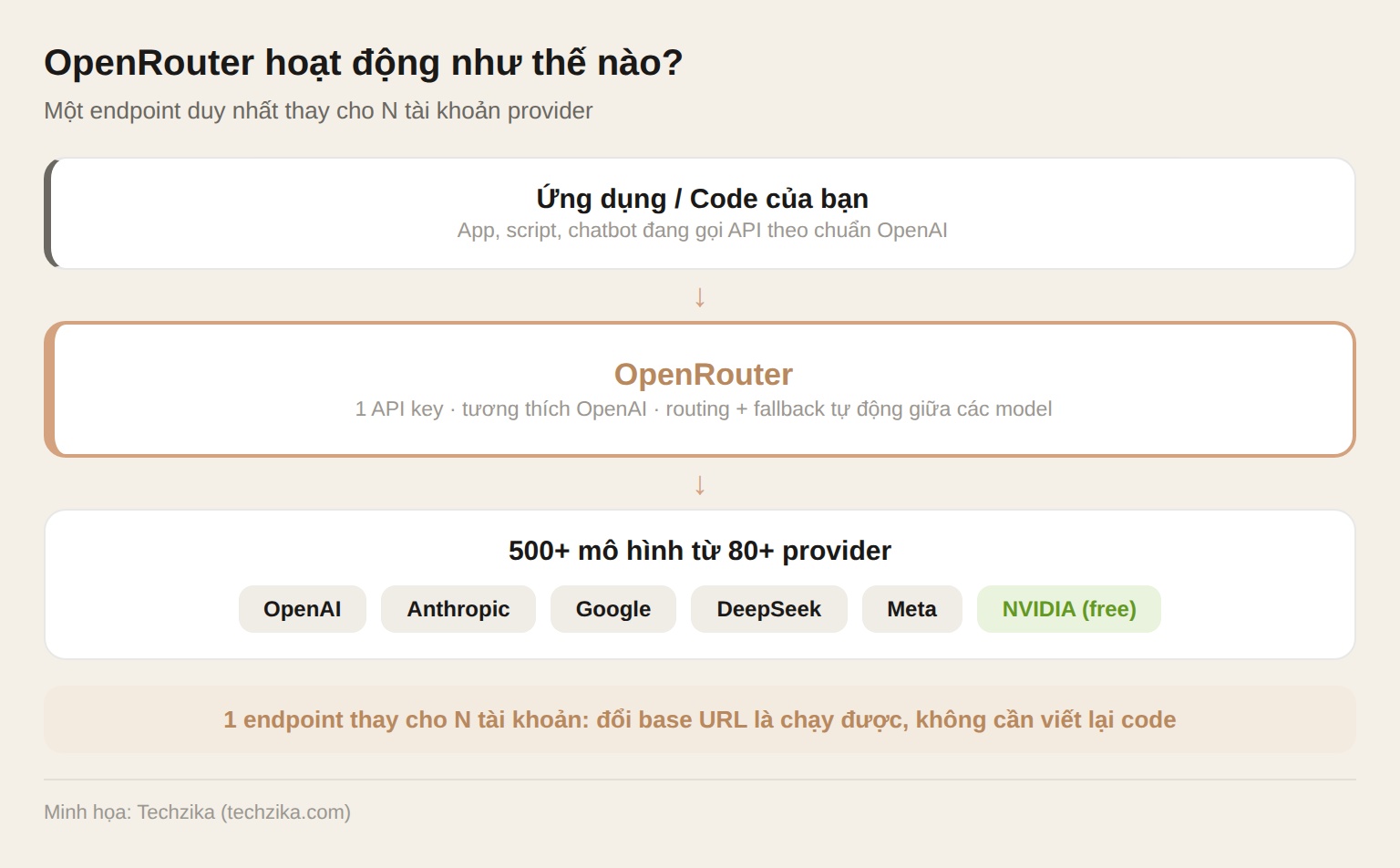1400x868 pixels.
Task: Click the Google provider chip
Action: click(x=613, y=609)
